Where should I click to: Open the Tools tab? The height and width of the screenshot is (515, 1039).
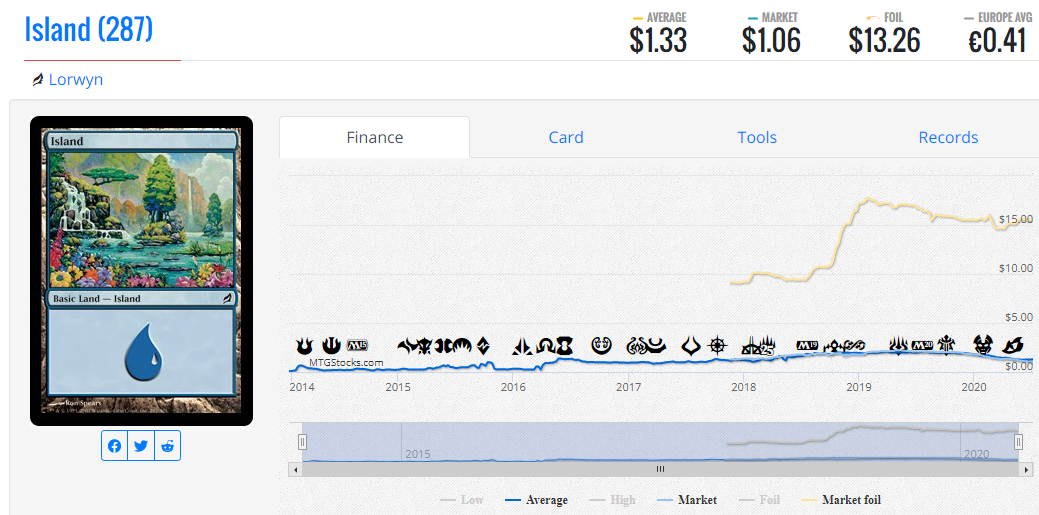click(757, 137)
